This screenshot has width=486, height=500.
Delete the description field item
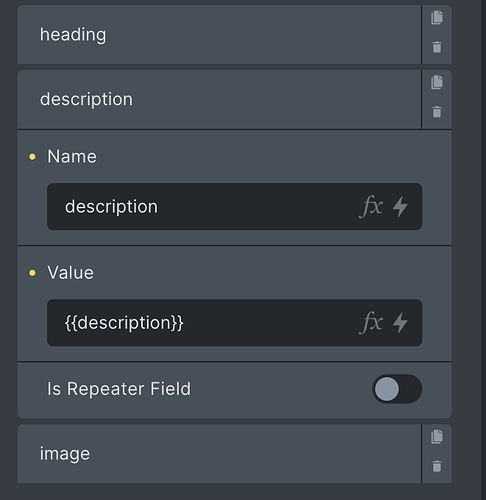tap(437, 112)
